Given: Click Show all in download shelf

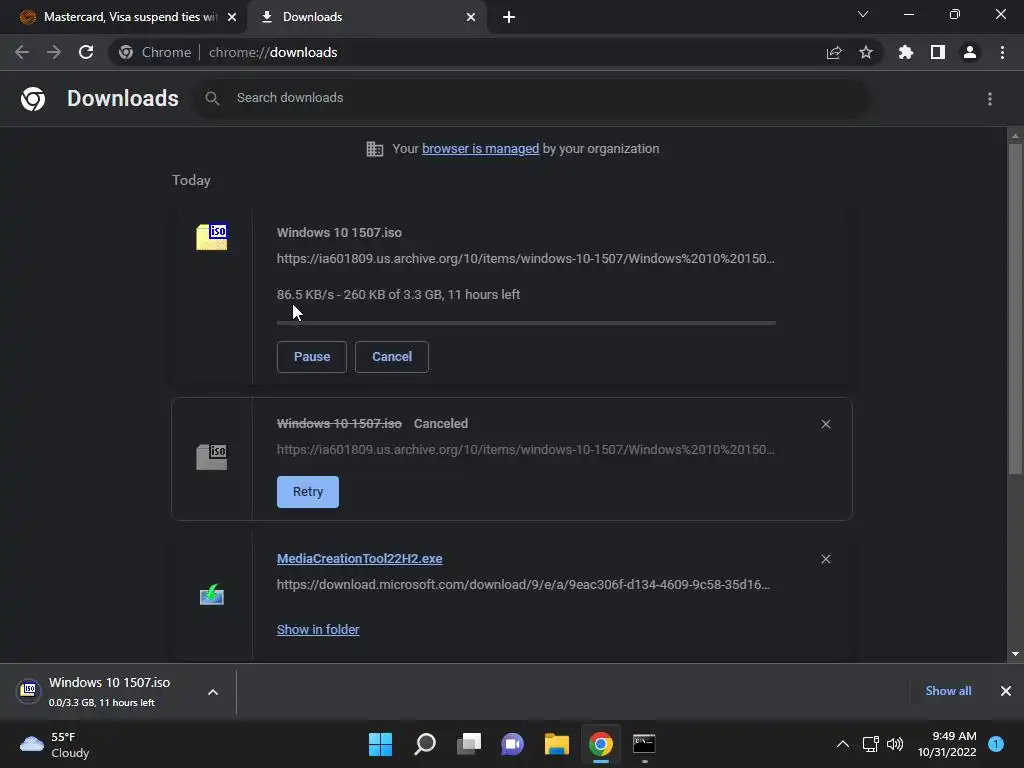Looking at the screenshot, I should tap(948, 691).
